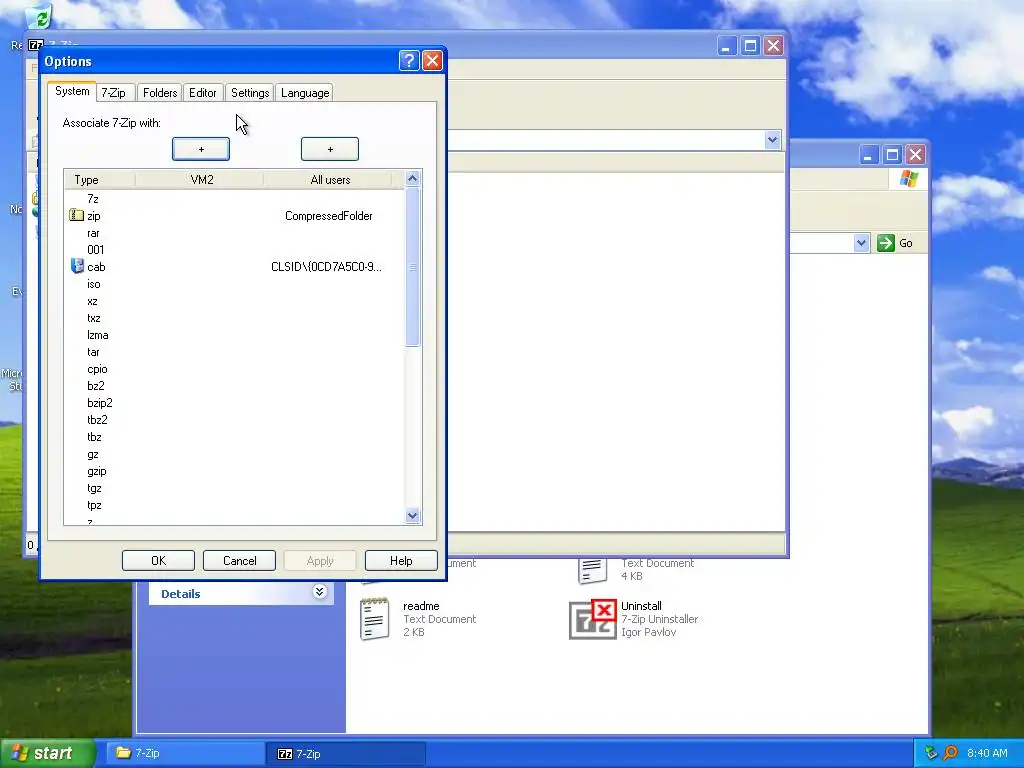Image resolution: width=1024 pixels, height=768 pixels.
Task: Click the CLSID association for cab
Action: [x=327, y=266]
